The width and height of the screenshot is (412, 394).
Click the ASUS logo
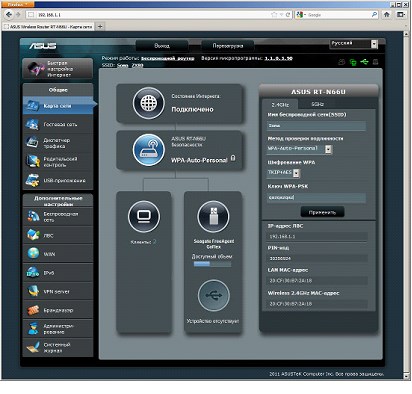43,46
